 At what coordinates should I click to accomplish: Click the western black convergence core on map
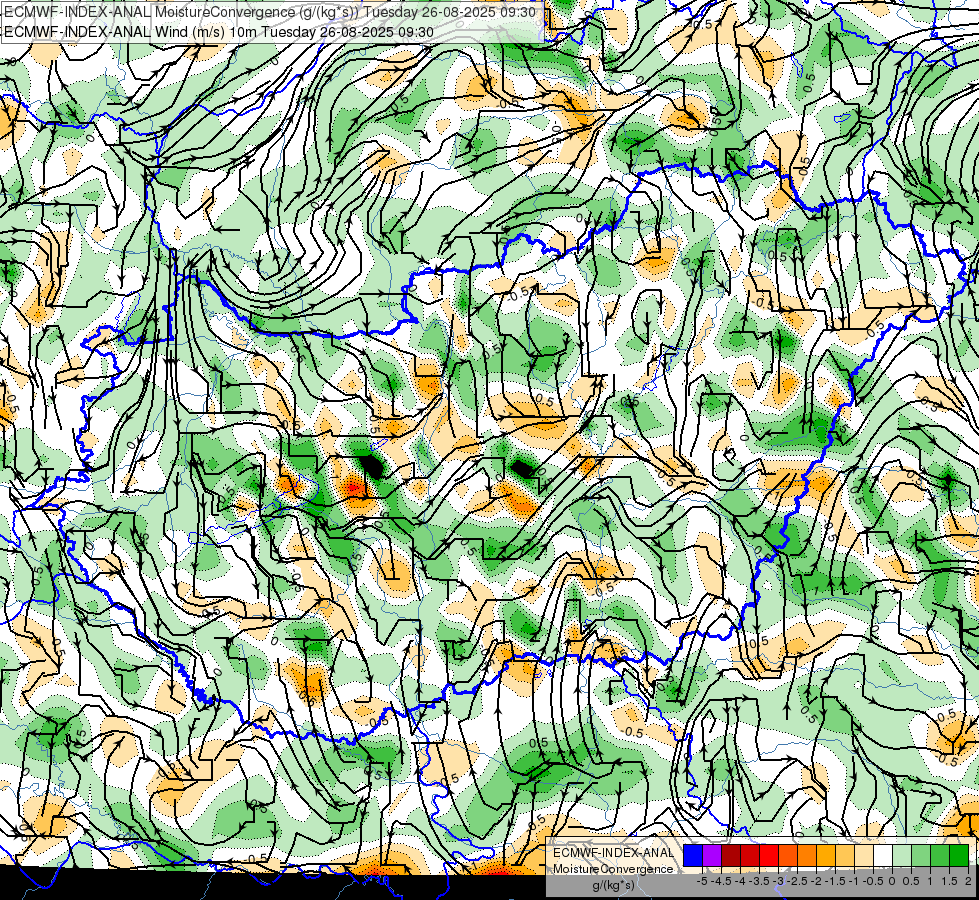[x=372, y=465]
